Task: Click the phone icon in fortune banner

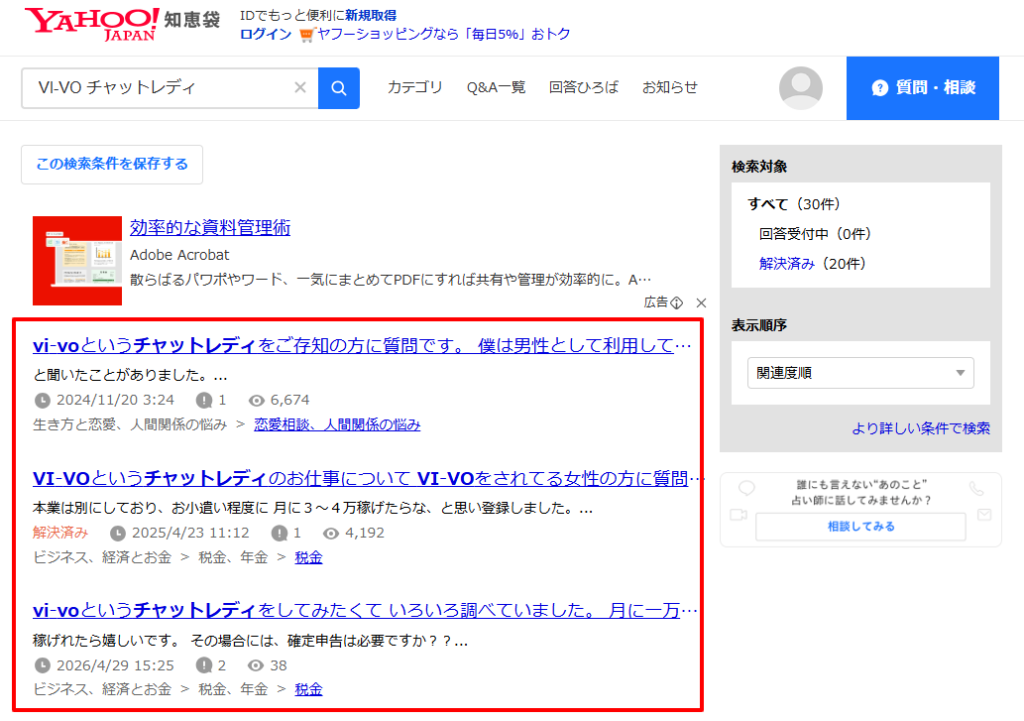Action: click(976, 489)
